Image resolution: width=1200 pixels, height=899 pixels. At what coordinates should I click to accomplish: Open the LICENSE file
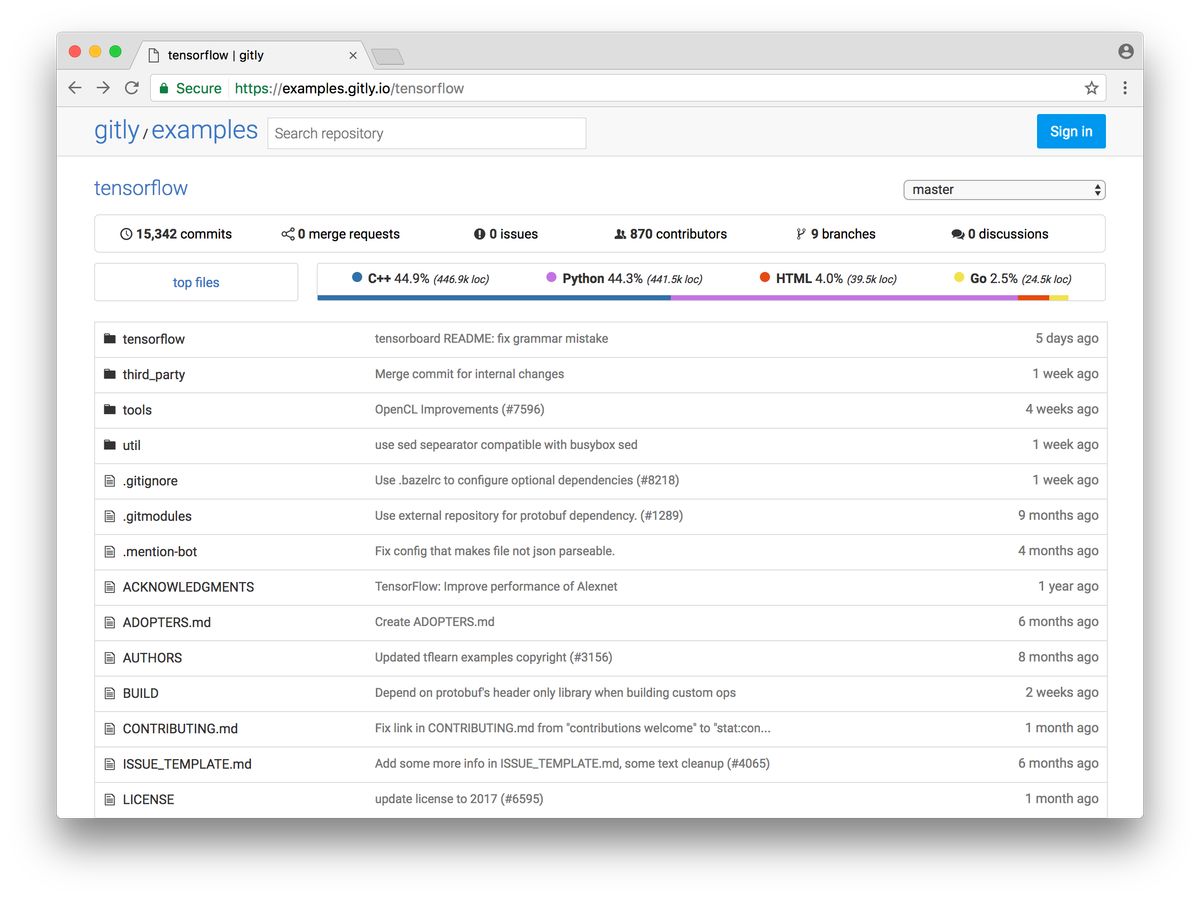pyautogui.click(x=149, y=799)
